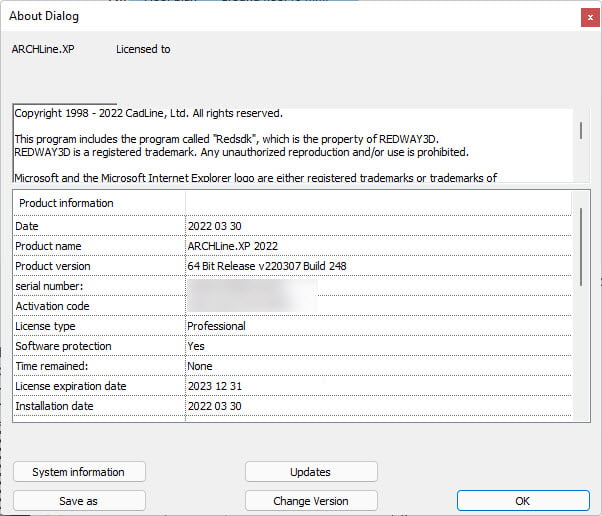Select the License expiration date label
602x516 pixels.
click(71, 385)
